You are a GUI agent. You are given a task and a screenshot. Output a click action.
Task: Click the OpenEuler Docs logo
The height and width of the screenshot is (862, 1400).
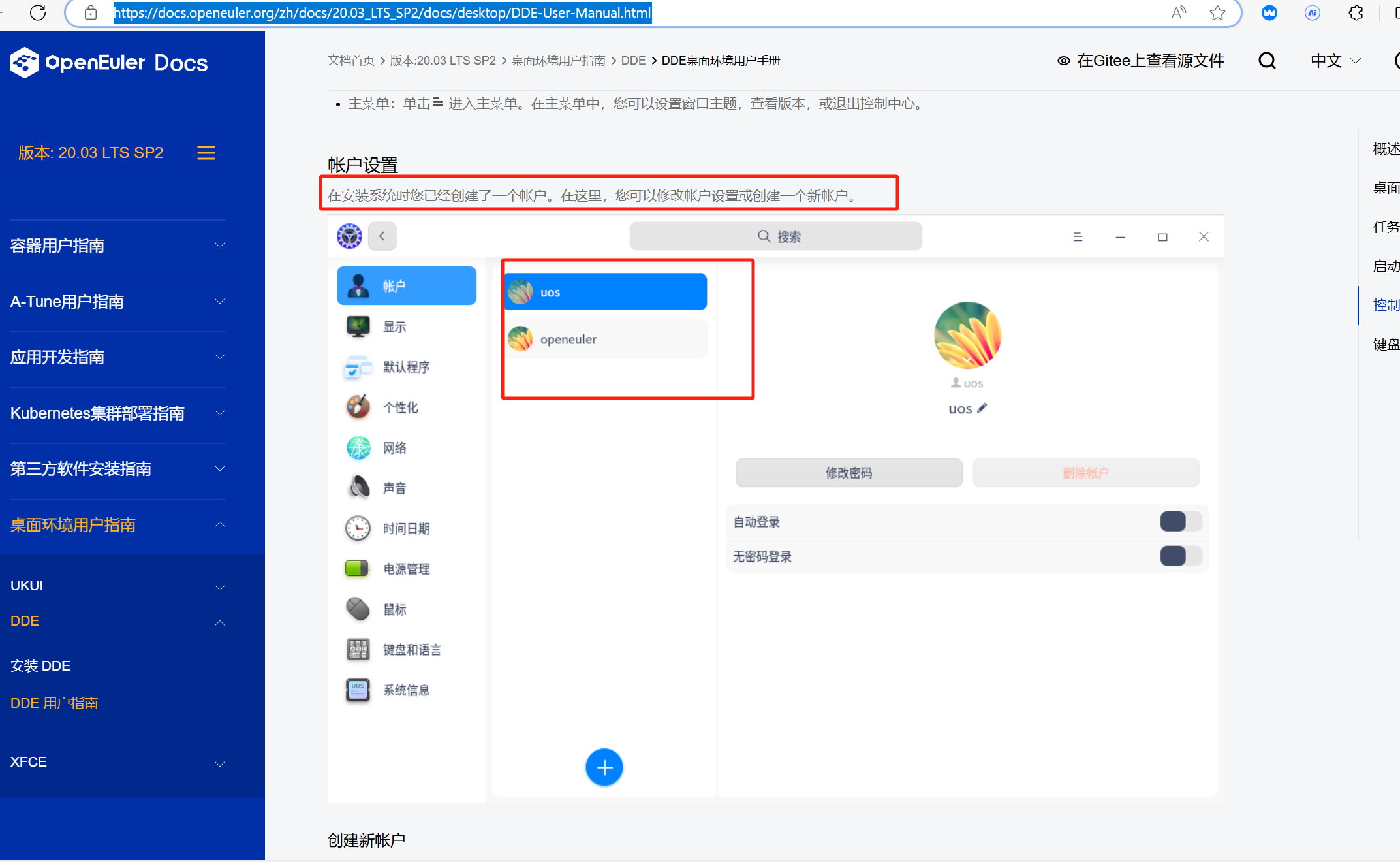click(x=109, y=63)
